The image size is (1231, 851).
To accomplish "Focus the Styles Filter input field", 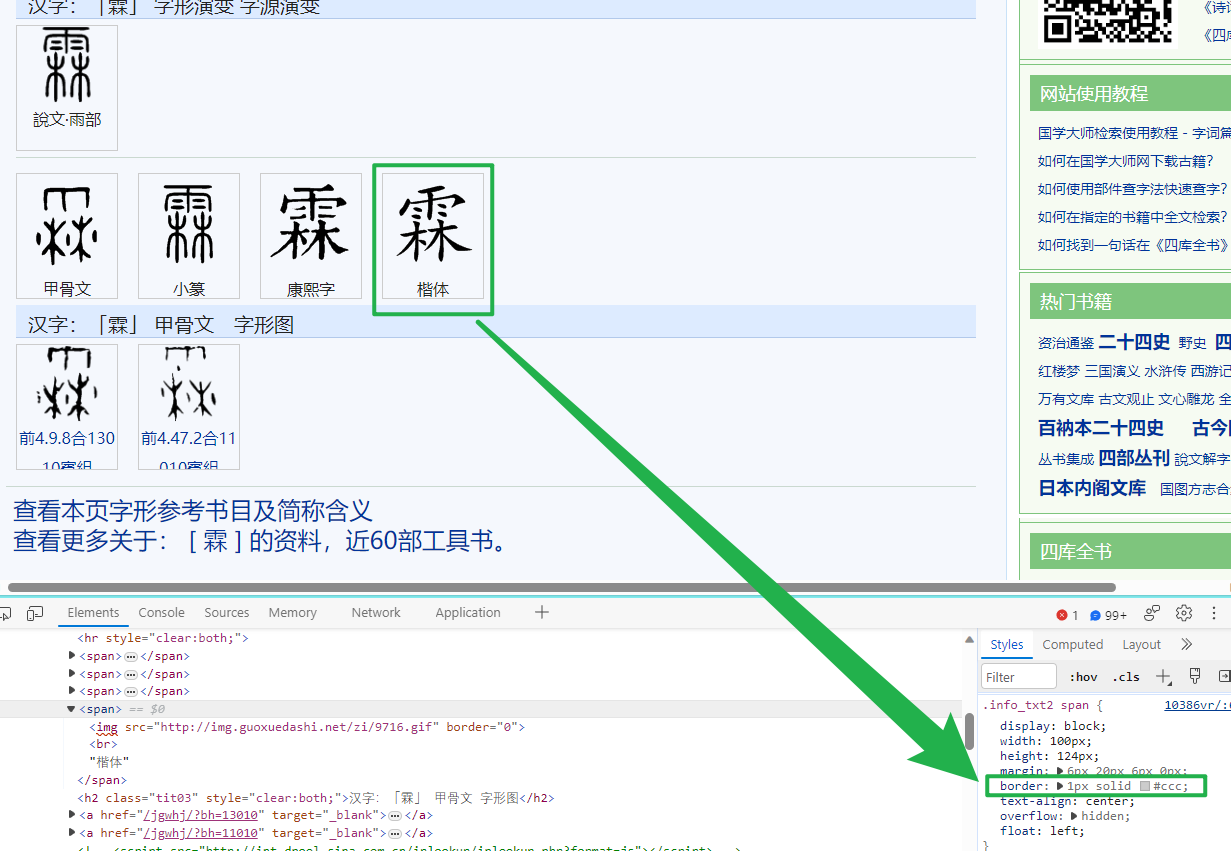I will [1019, 677].
